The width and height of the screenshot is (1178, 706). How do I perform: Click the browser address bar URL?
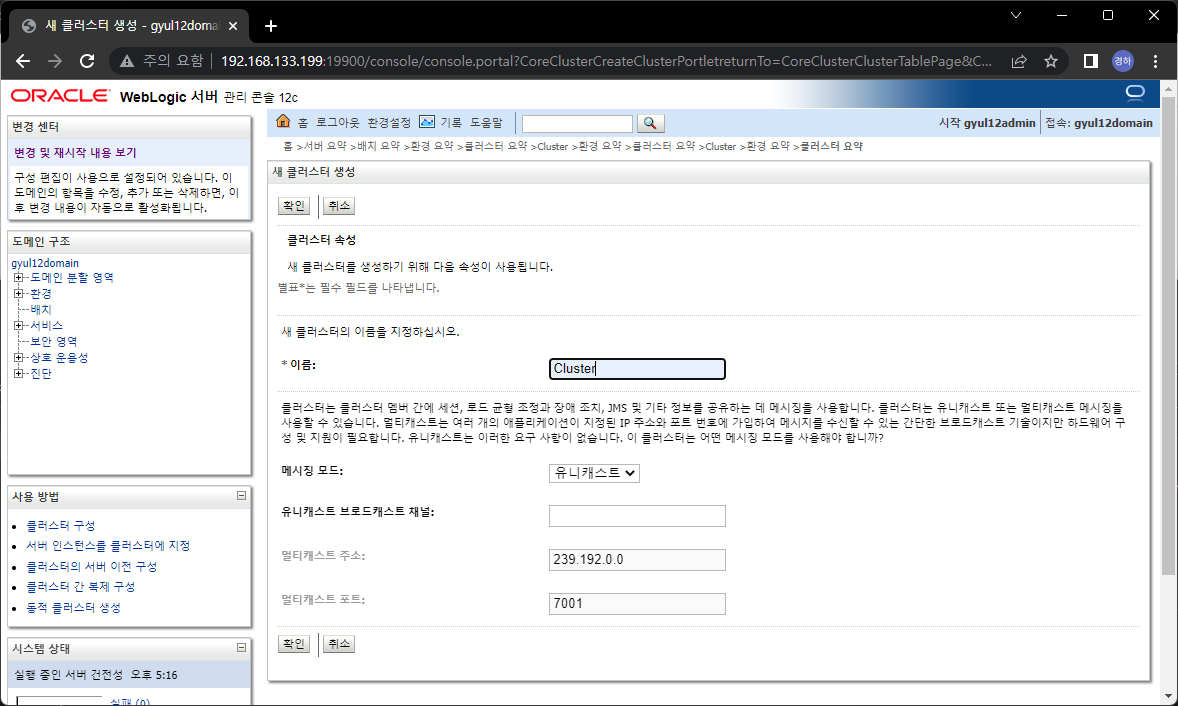pos(606,62)
